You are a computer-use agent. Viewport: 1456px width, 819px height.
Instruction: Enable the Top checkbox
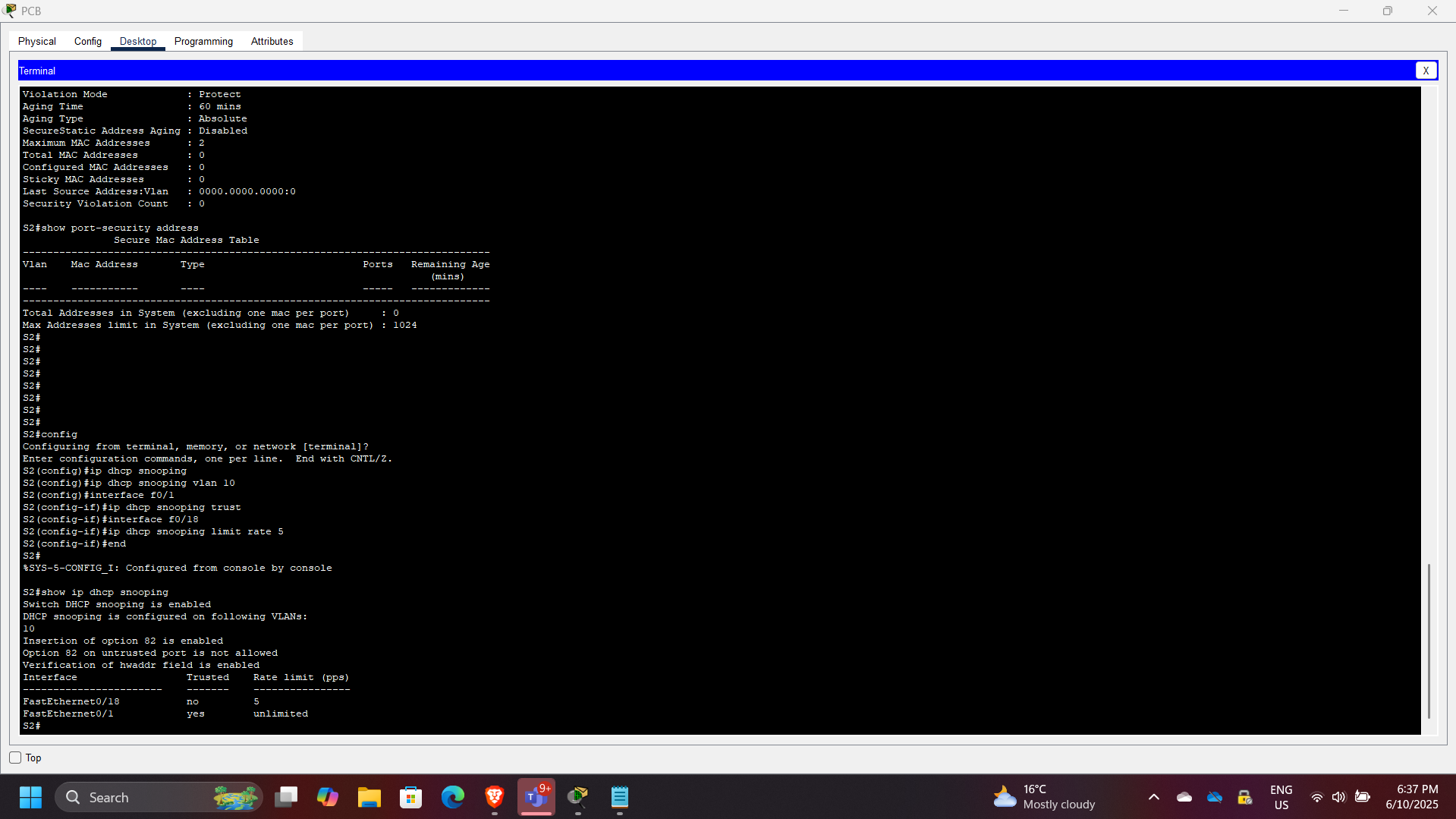pos(14,757)
